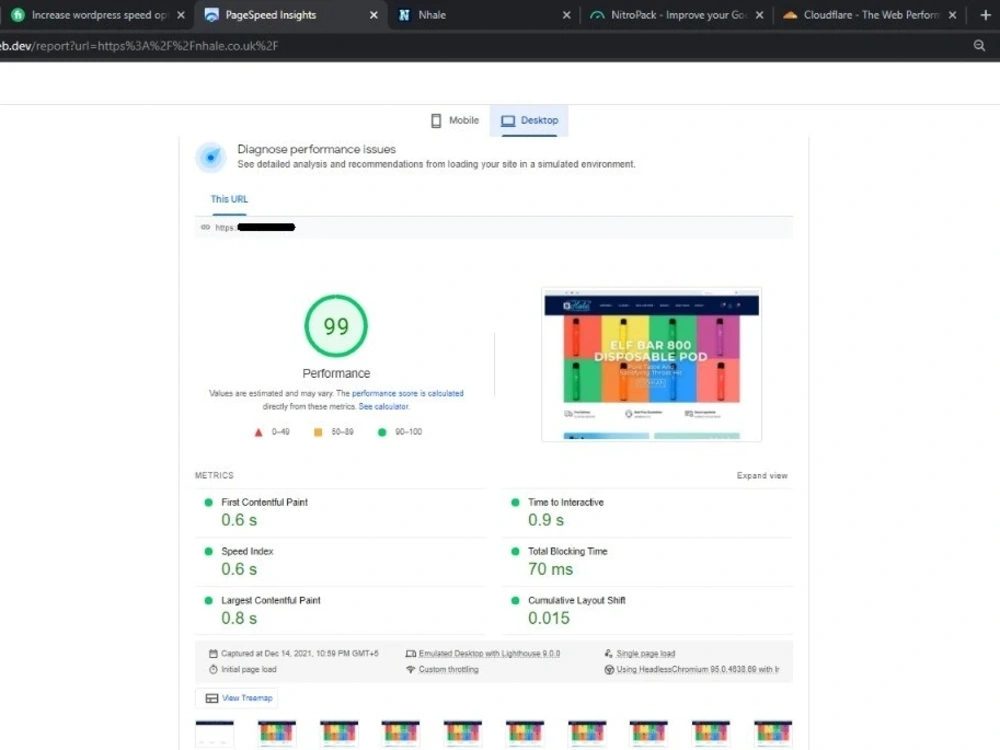This screenshot has height=750, width=1000.
Task: Click the mobile phone icon
Action: click(x=436, y=121)
